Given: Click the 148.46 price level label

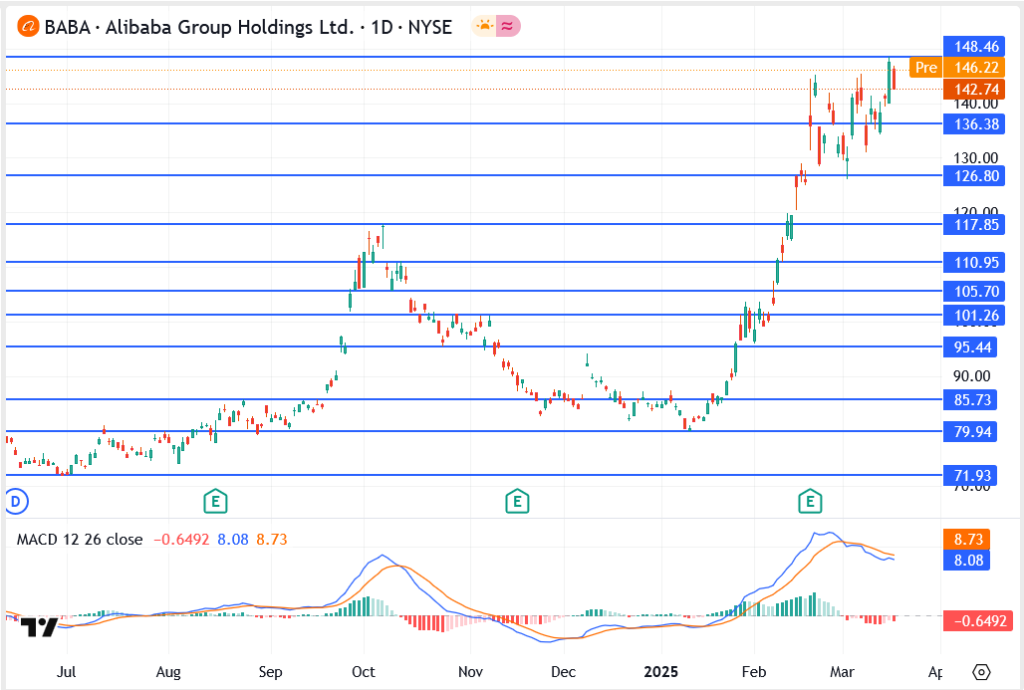Looking at the screenshot, I should click(x=976, y=46).
